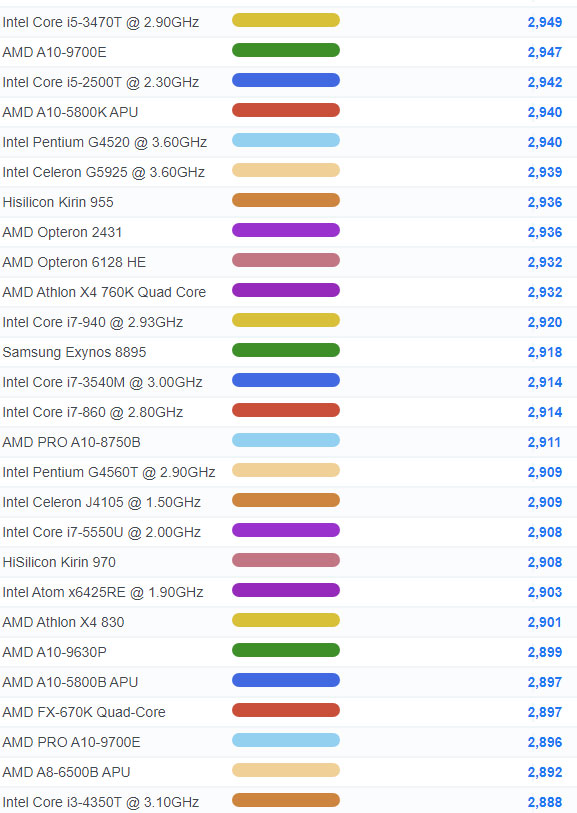Open AMD Opteron 2431 entry
The height and width of the screenshot is (813, 577).
62,232
